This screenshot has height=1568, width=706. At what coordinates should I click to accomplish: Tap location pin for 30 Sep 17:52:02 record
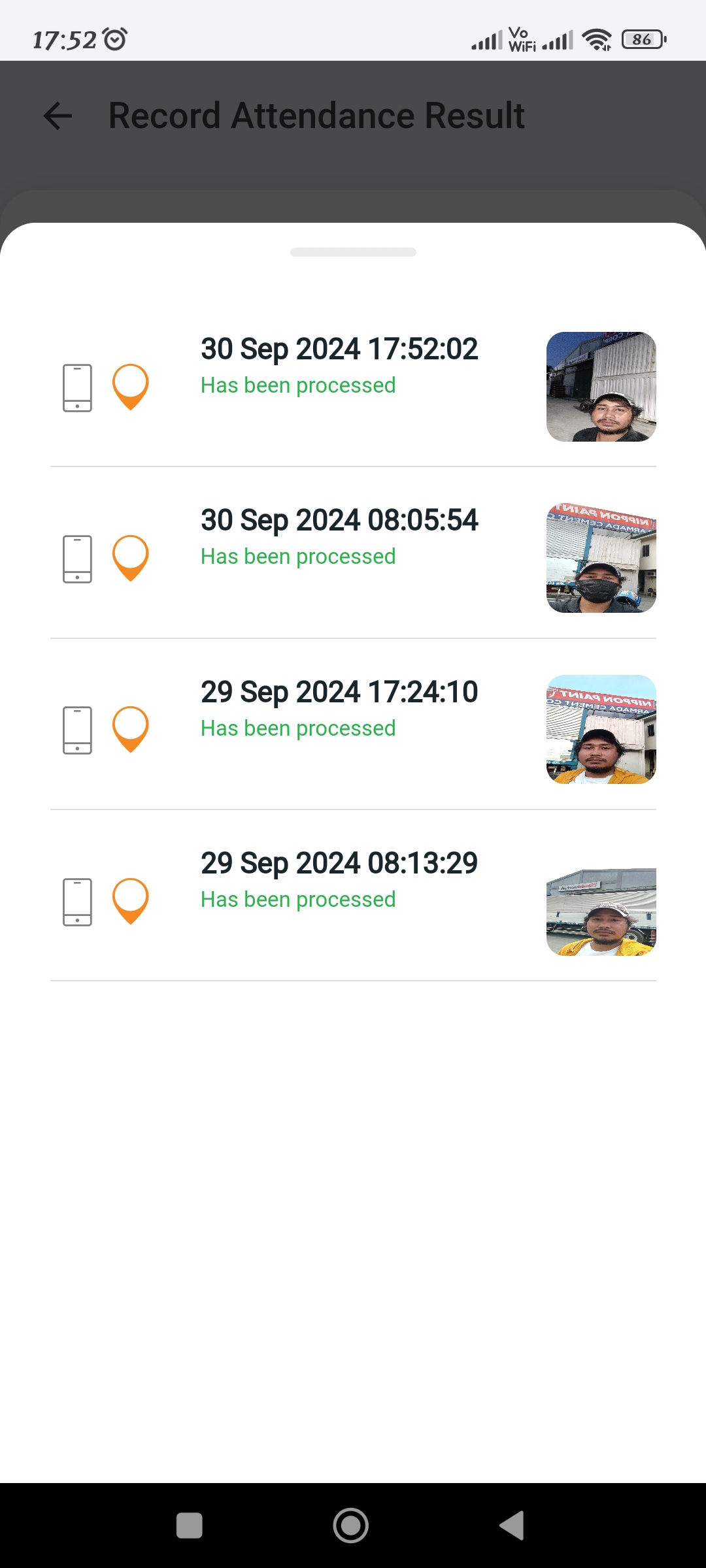(x=131, y=386)
